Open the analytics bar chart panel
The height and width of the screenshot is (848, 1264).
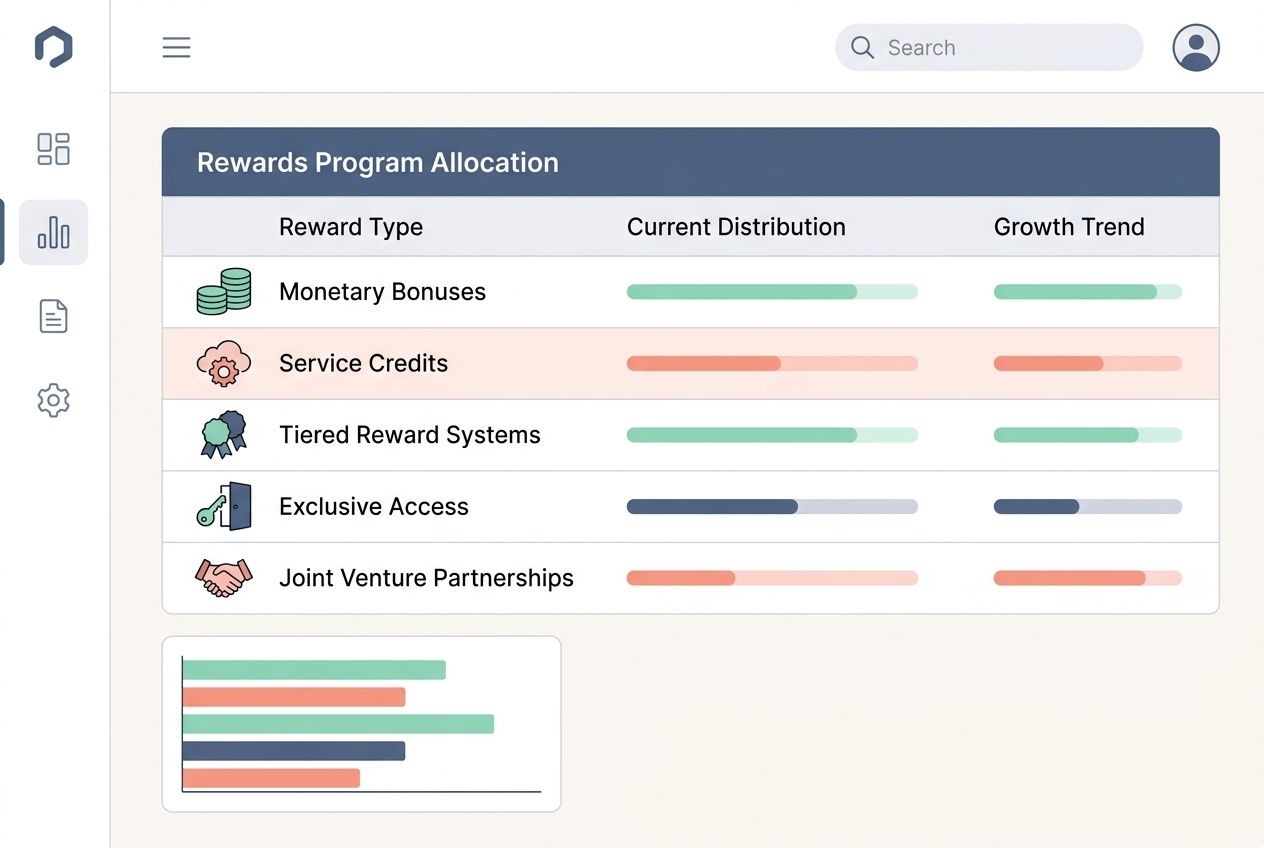[x=53, y=232]
